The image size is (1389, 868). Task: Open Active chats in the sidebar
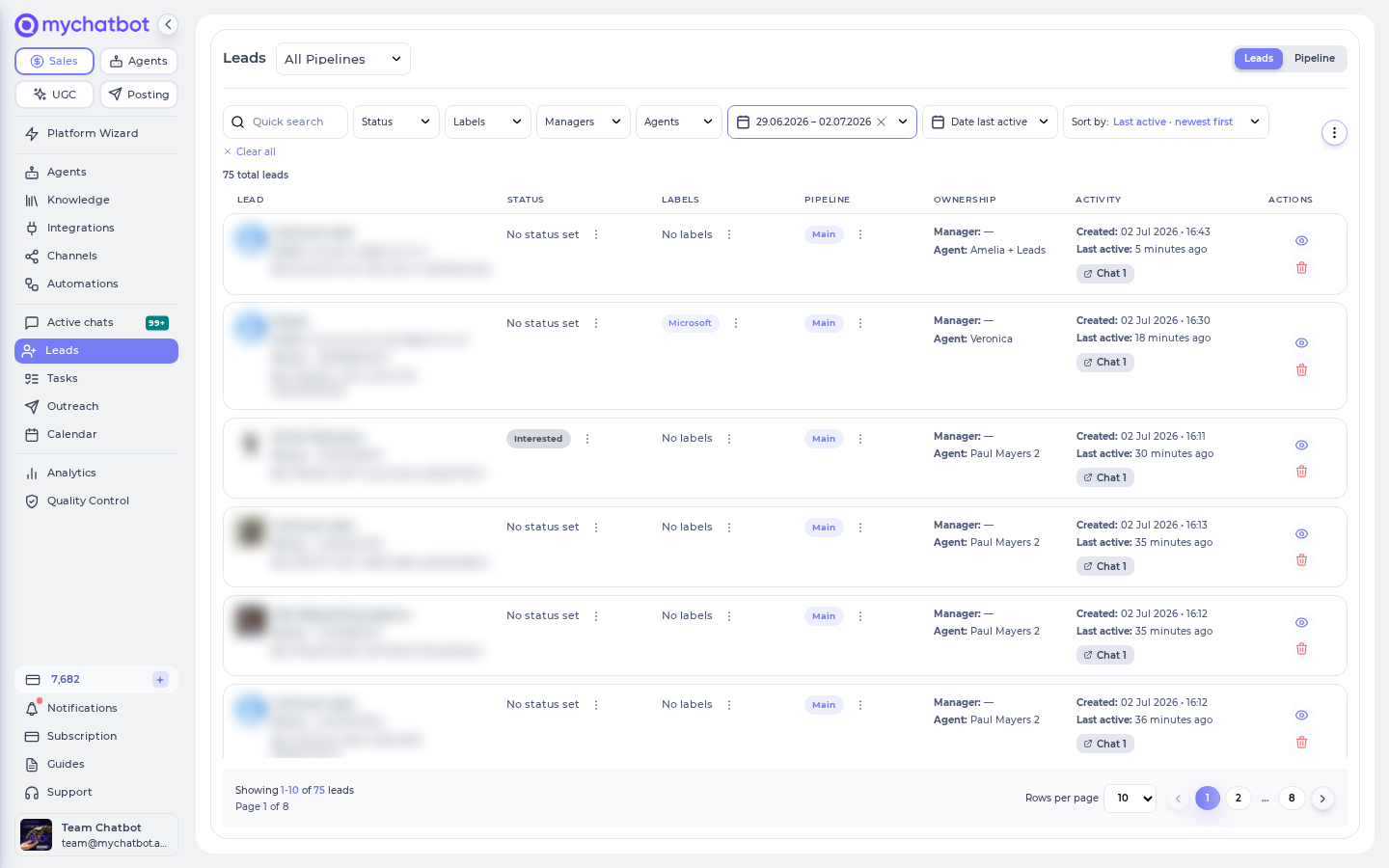pos(96,323)
